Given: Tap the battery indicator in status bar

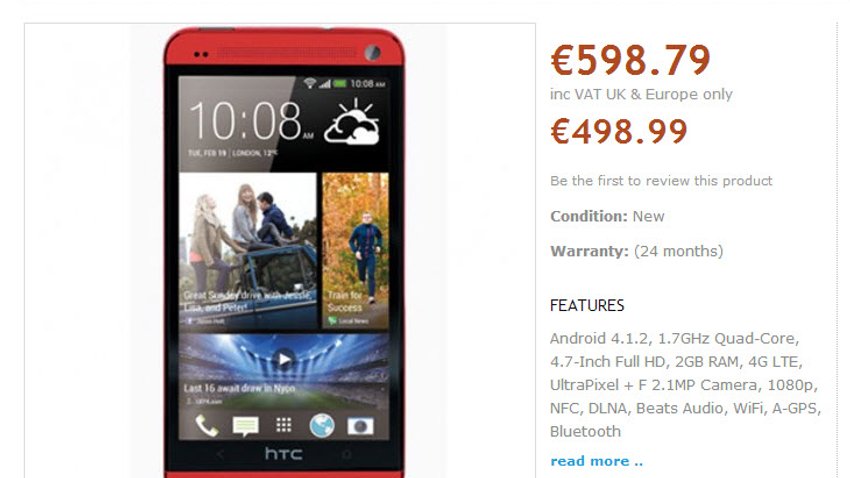Looking at the screenshot, I should (x=340, y=83).
